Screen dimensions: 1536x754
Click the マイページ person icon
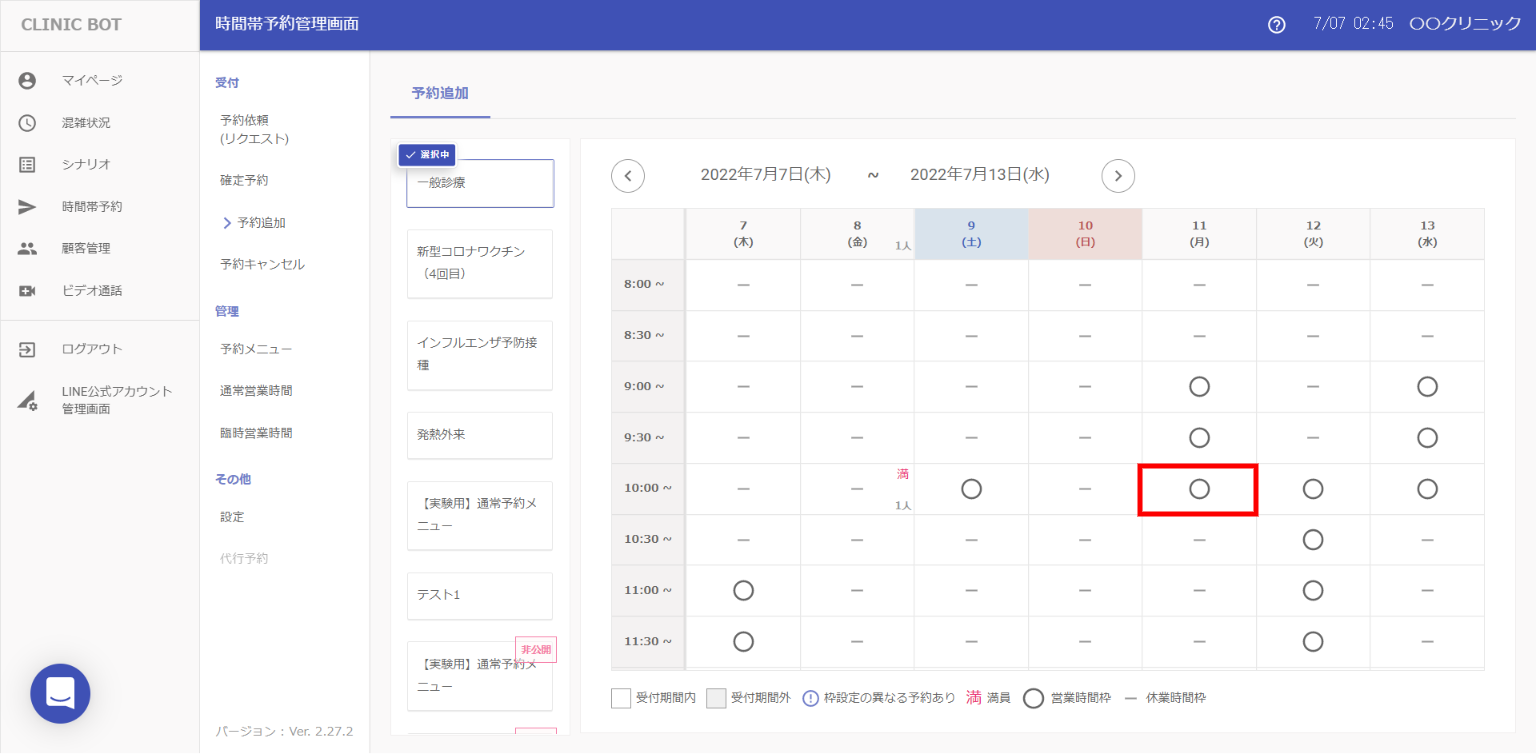tap(27, 81)
